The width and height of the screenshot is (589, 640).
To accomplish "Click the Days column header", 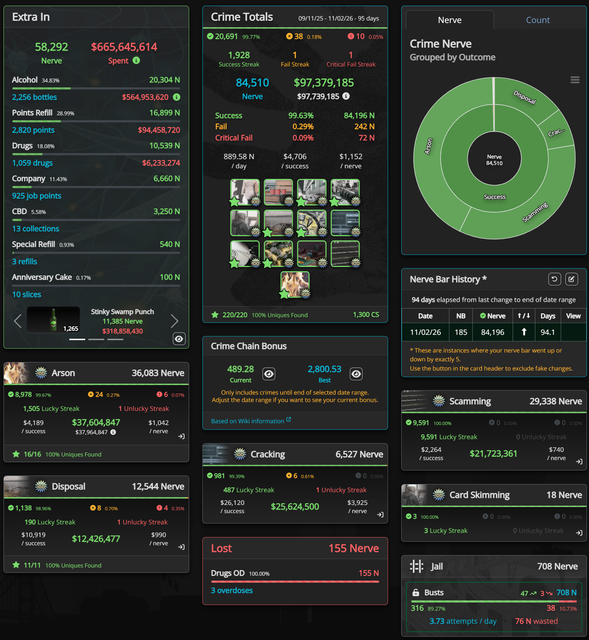I will coord(548,316).
